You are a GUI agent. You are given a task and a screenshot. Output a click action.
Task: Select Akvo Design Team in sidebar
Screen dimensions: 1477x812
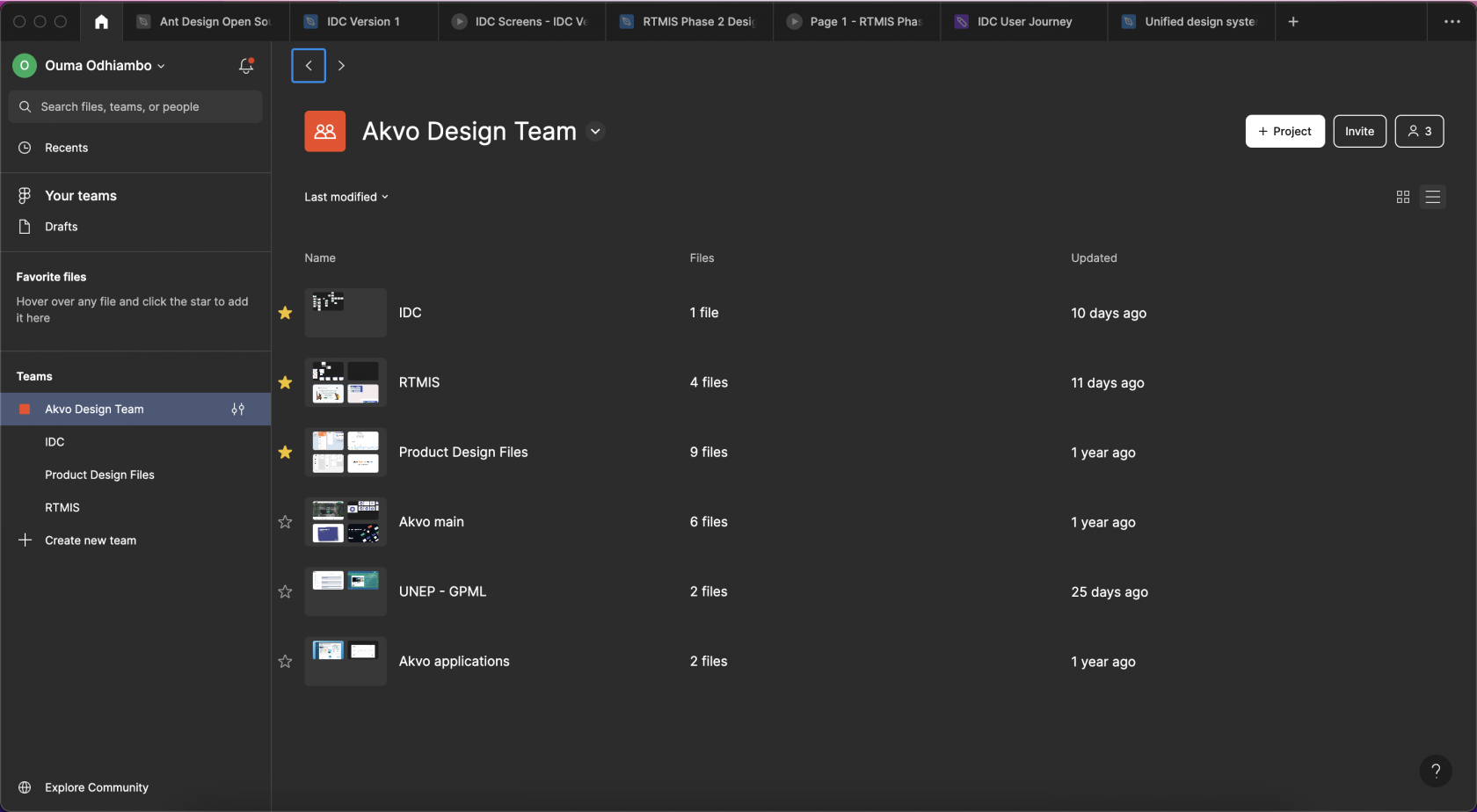click(x=135, y=409)
